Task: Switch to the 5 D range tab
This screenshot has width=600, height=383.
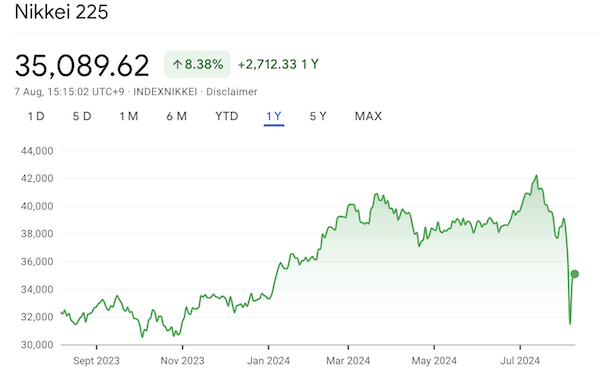Action: [82, 116]
